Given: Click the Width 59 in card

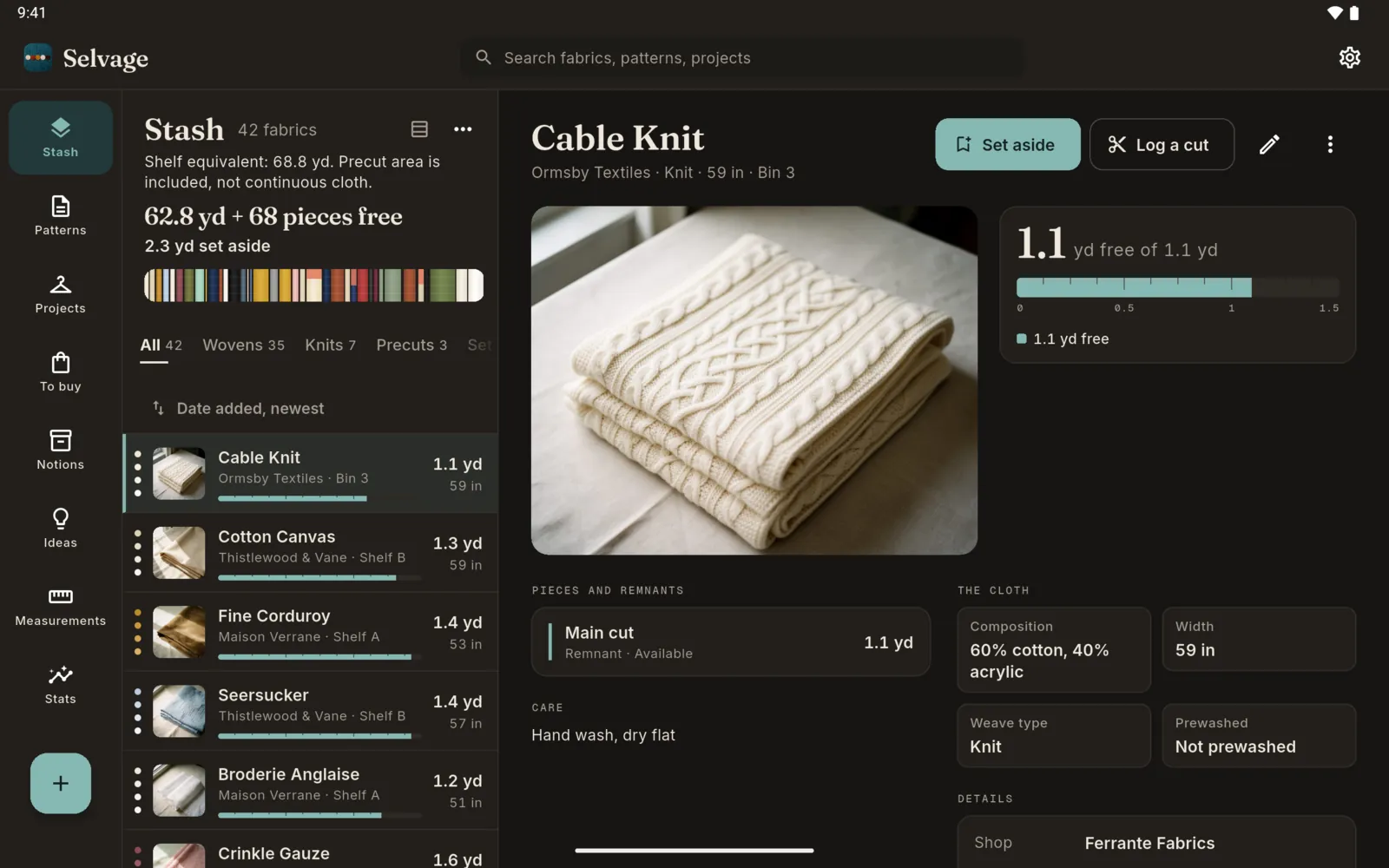Looking at the screenshot, I should click(x=1259, y=639).
